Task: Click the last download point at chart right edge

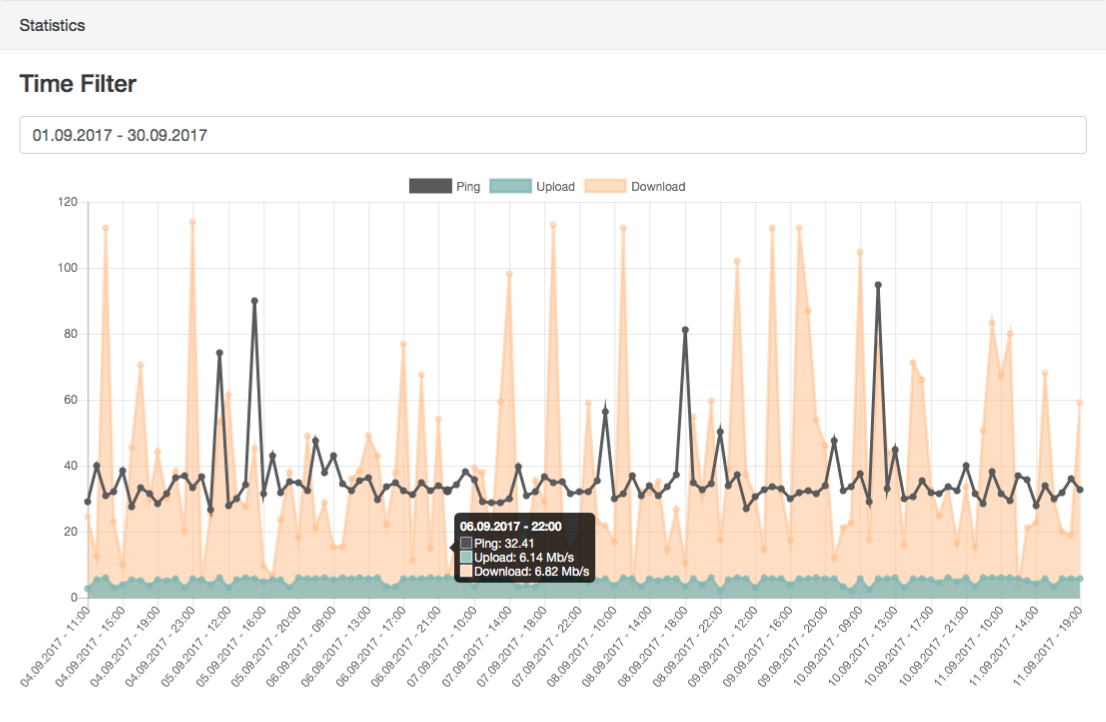Action: tap(1080, 403)
